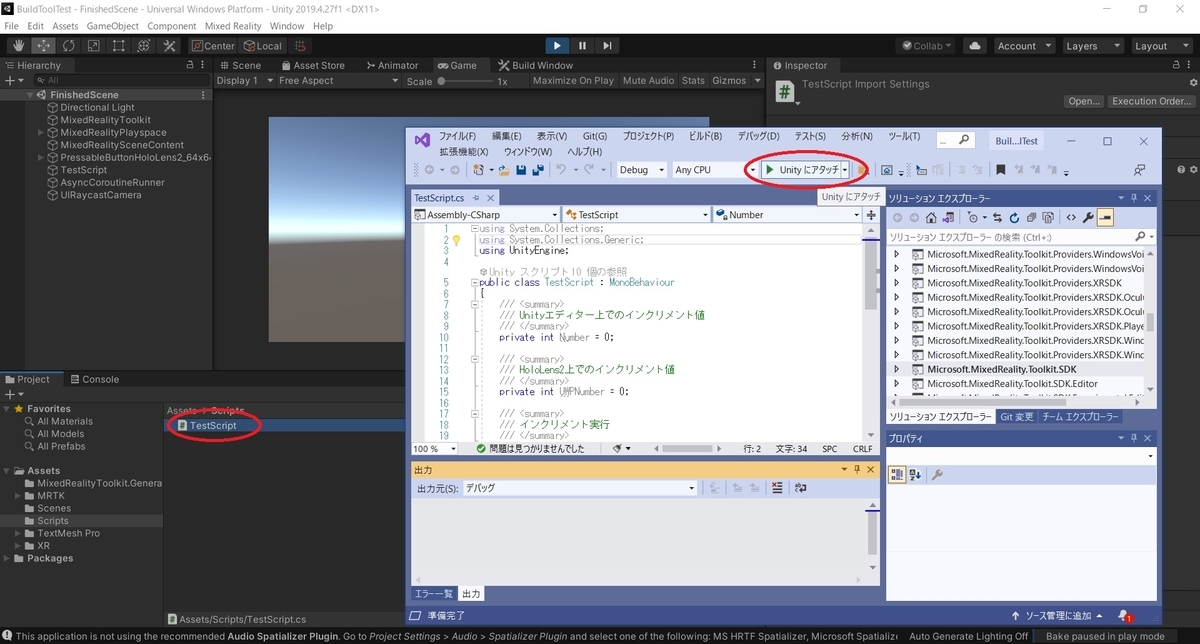Click Open File icon in Visual Studio

(504, 170)
